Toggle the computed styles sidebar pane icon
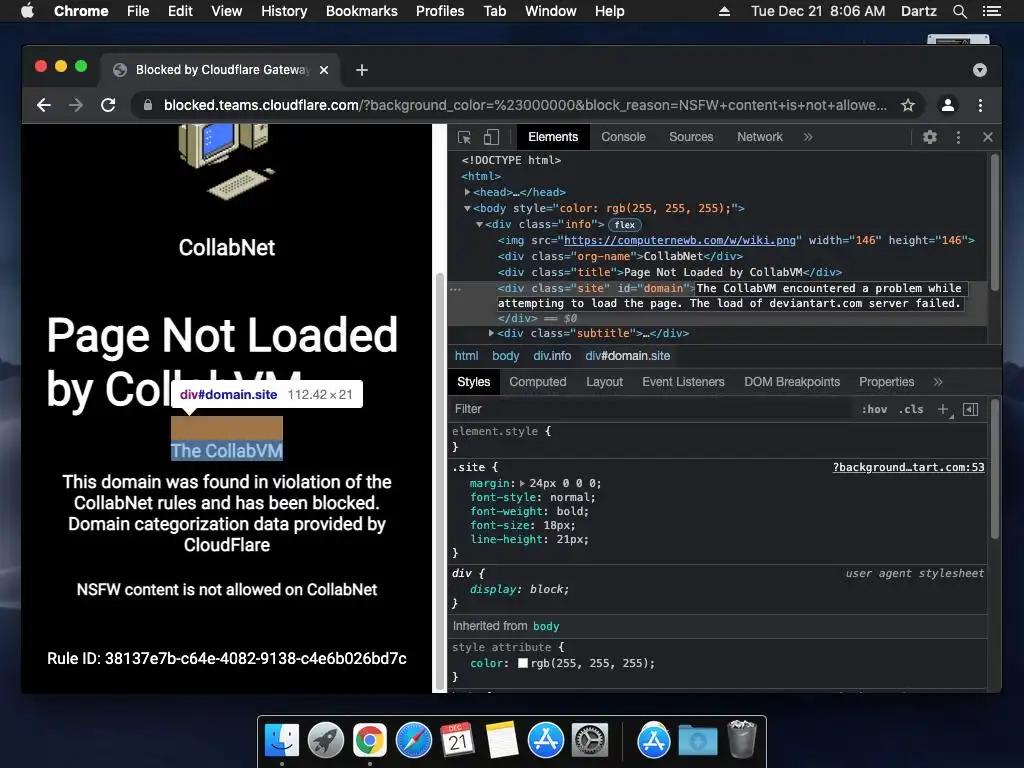This screenshot has width=1024, height=768. (x=970, y=409)
